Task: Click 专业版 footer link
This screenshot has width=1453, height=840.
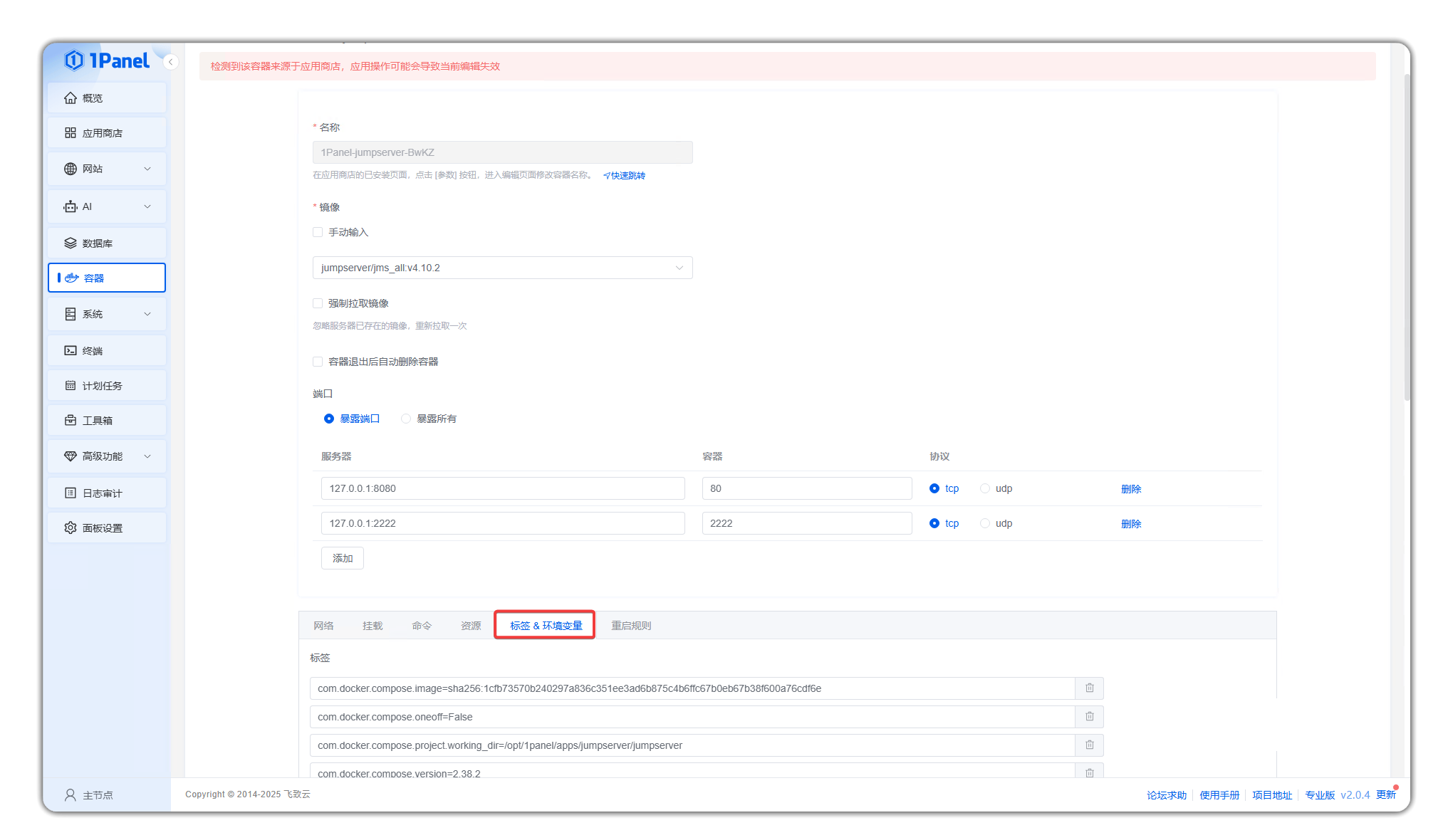Action: (x=1320, y=795)
